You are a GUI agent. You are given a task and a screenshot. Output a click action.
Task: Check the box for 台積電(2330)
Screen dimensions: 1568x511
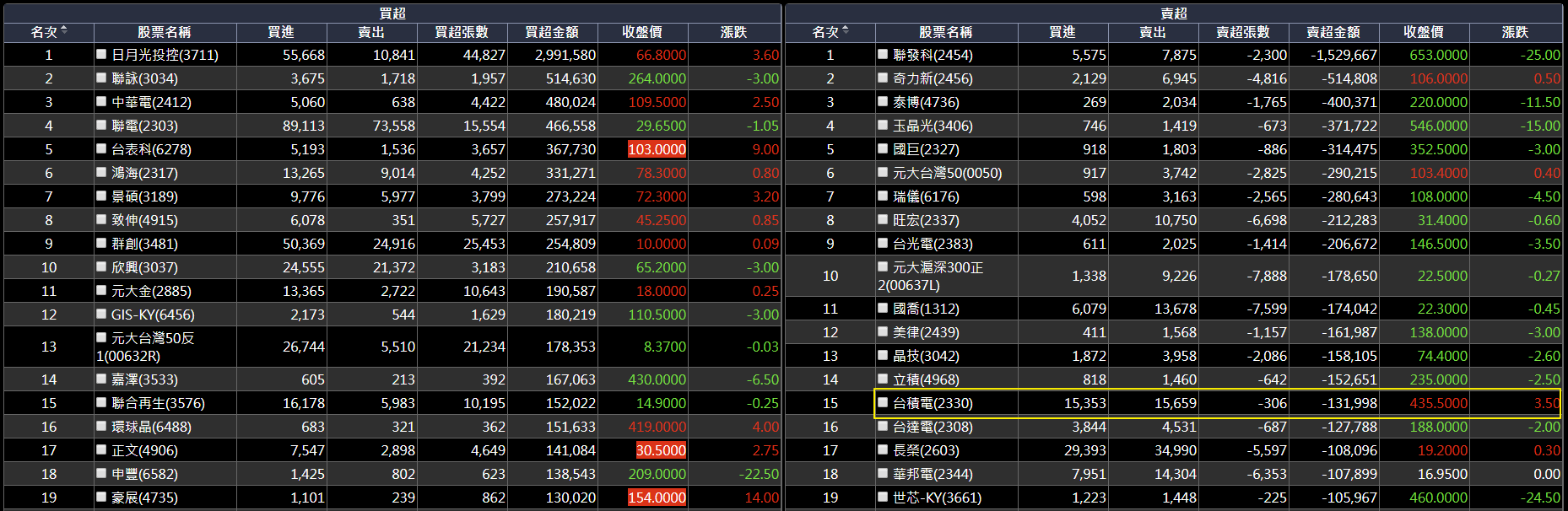click(883, 402)
